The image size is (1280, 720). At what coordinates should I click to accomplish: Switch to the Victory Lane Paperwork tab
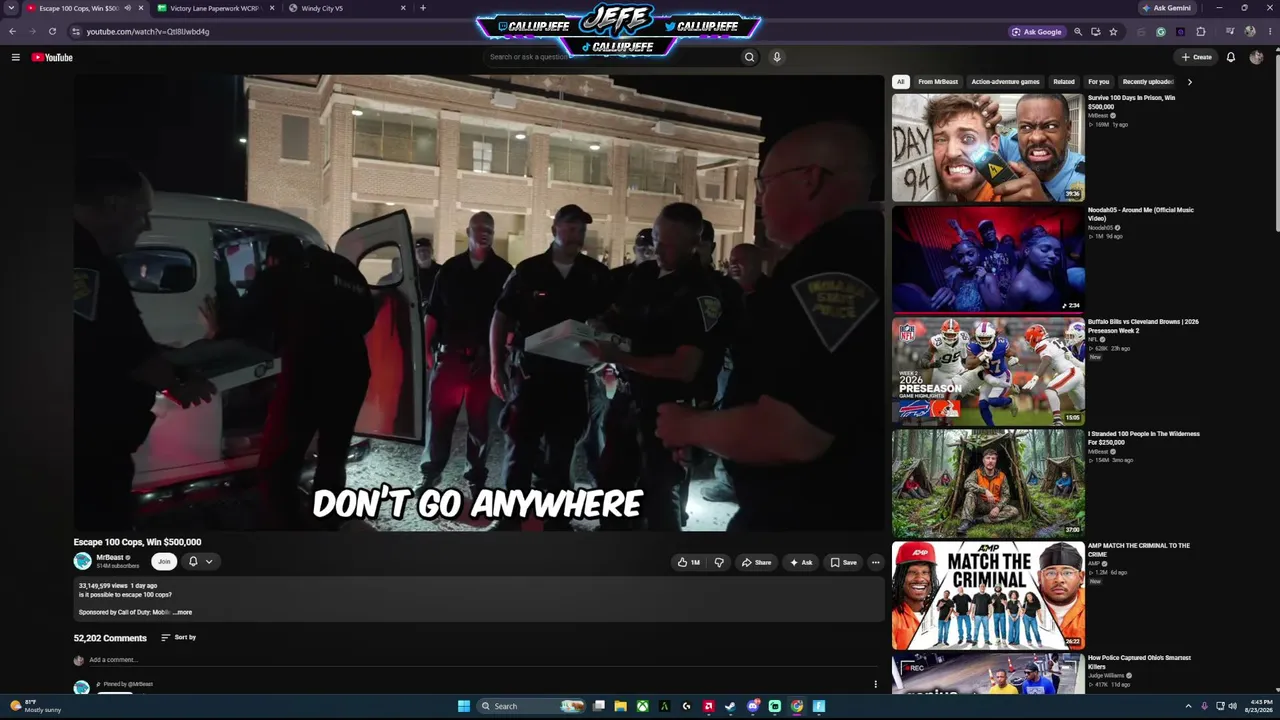(214, 8)
